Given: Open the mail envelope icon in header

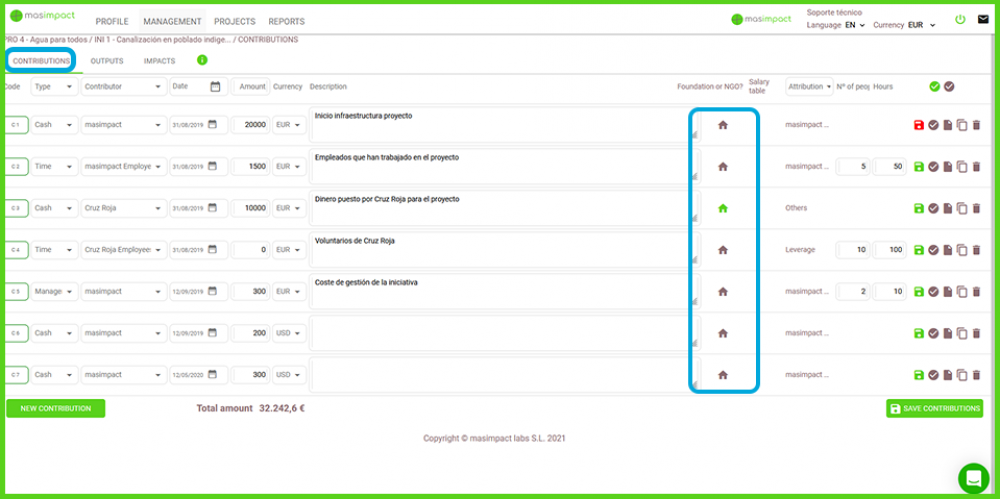Looking at the screenshot, I should [x=983, y=20].
